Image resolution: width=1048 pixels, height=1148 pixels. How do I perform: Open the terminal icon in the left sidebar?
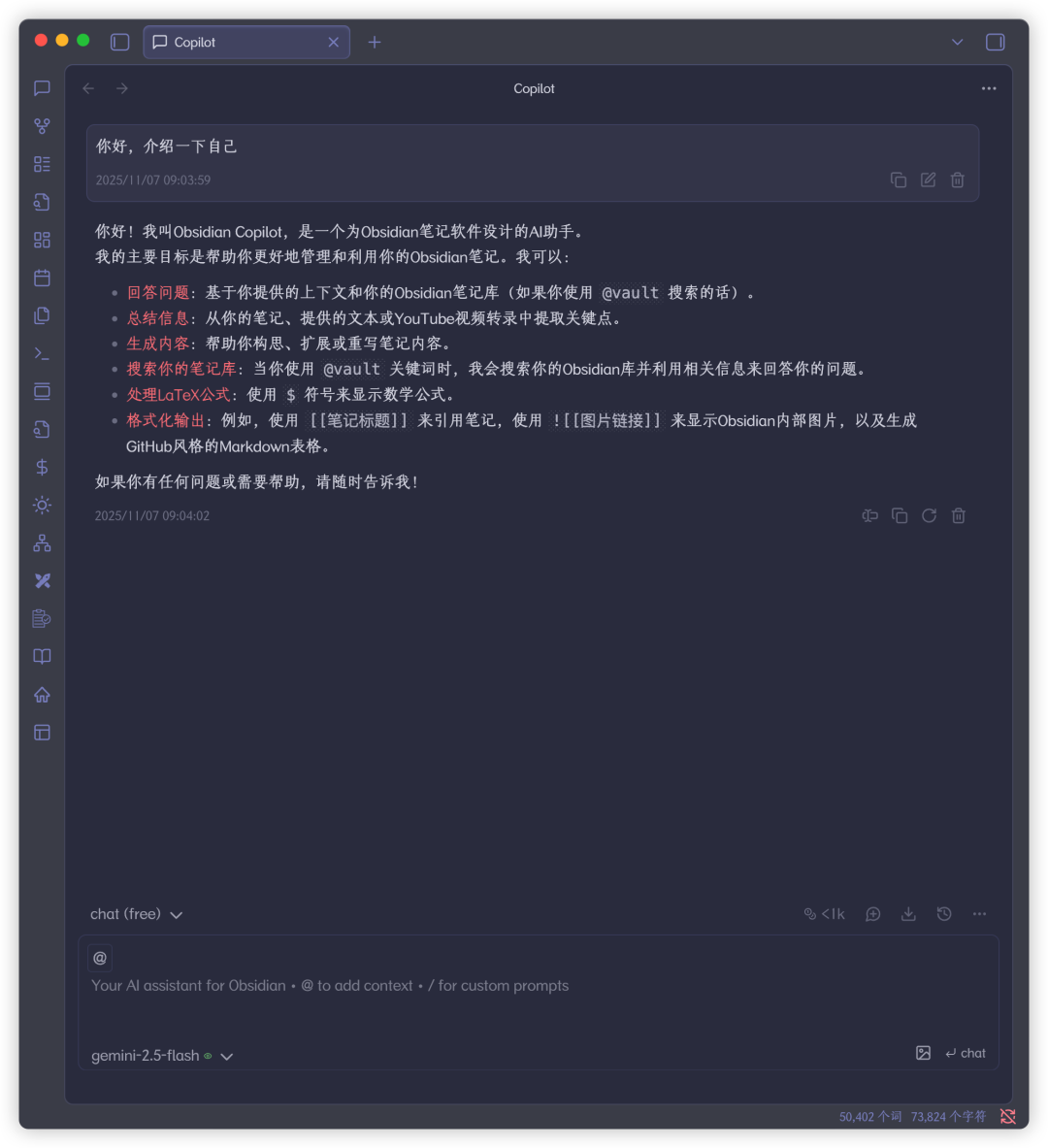[42, 353]
